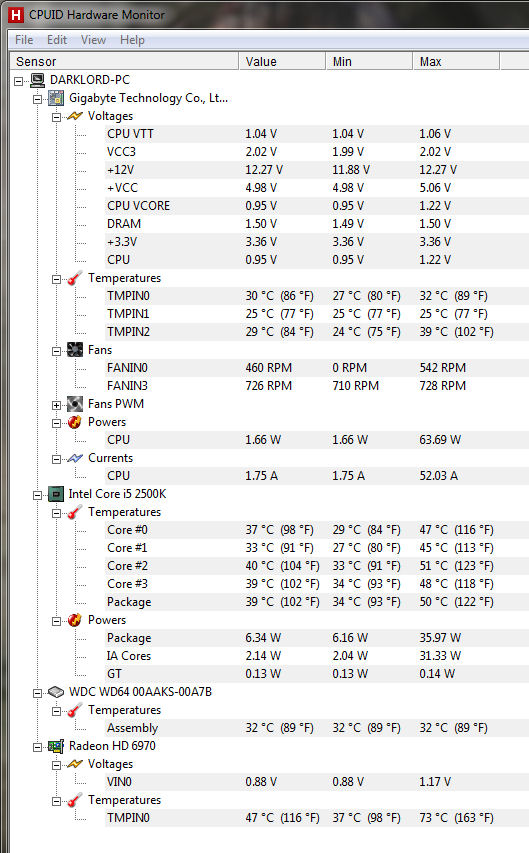Click the Radeon HD 6970 card icon
Image resolution: width=529 pixels, height=853 pixels.
pos(56,746)
